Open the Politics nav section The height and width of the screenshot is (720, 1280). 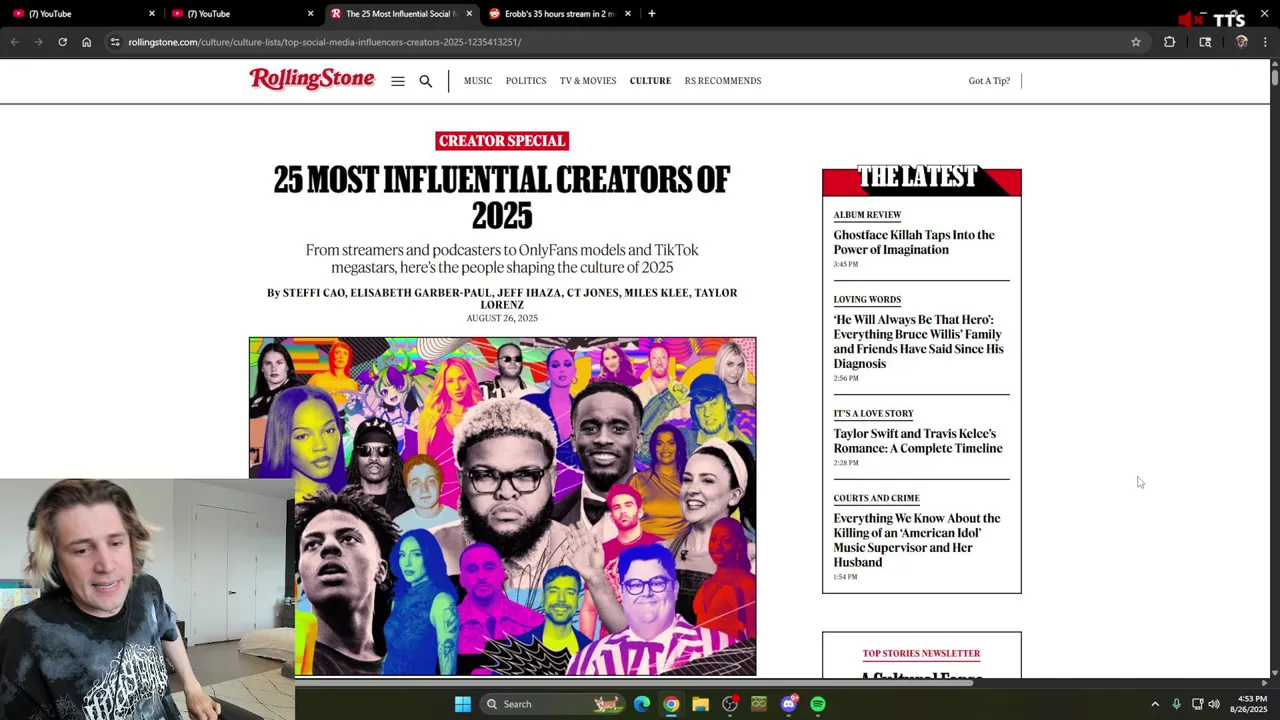point(526,81)
